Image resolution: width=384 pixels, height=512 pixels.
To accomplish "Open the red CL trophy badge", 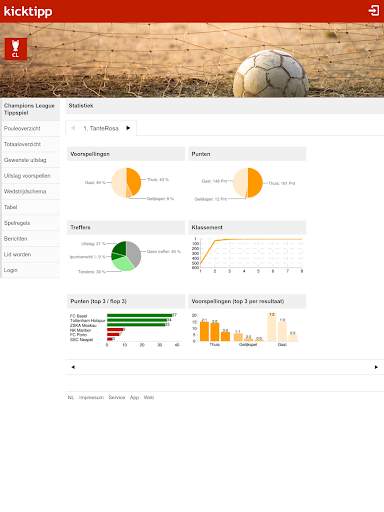I will point(16,49).
